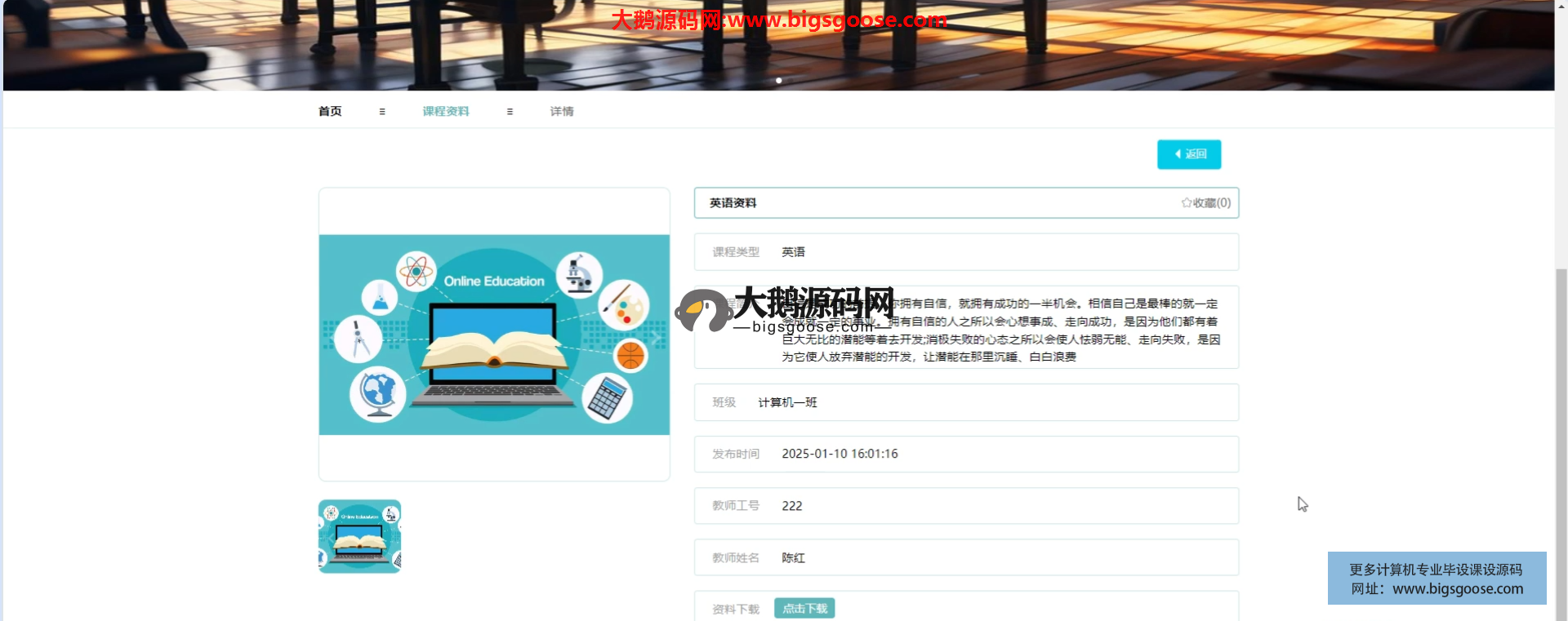Click the separator icon after 首页
This screenshot has height=621, width=1568.
point(382,112)
